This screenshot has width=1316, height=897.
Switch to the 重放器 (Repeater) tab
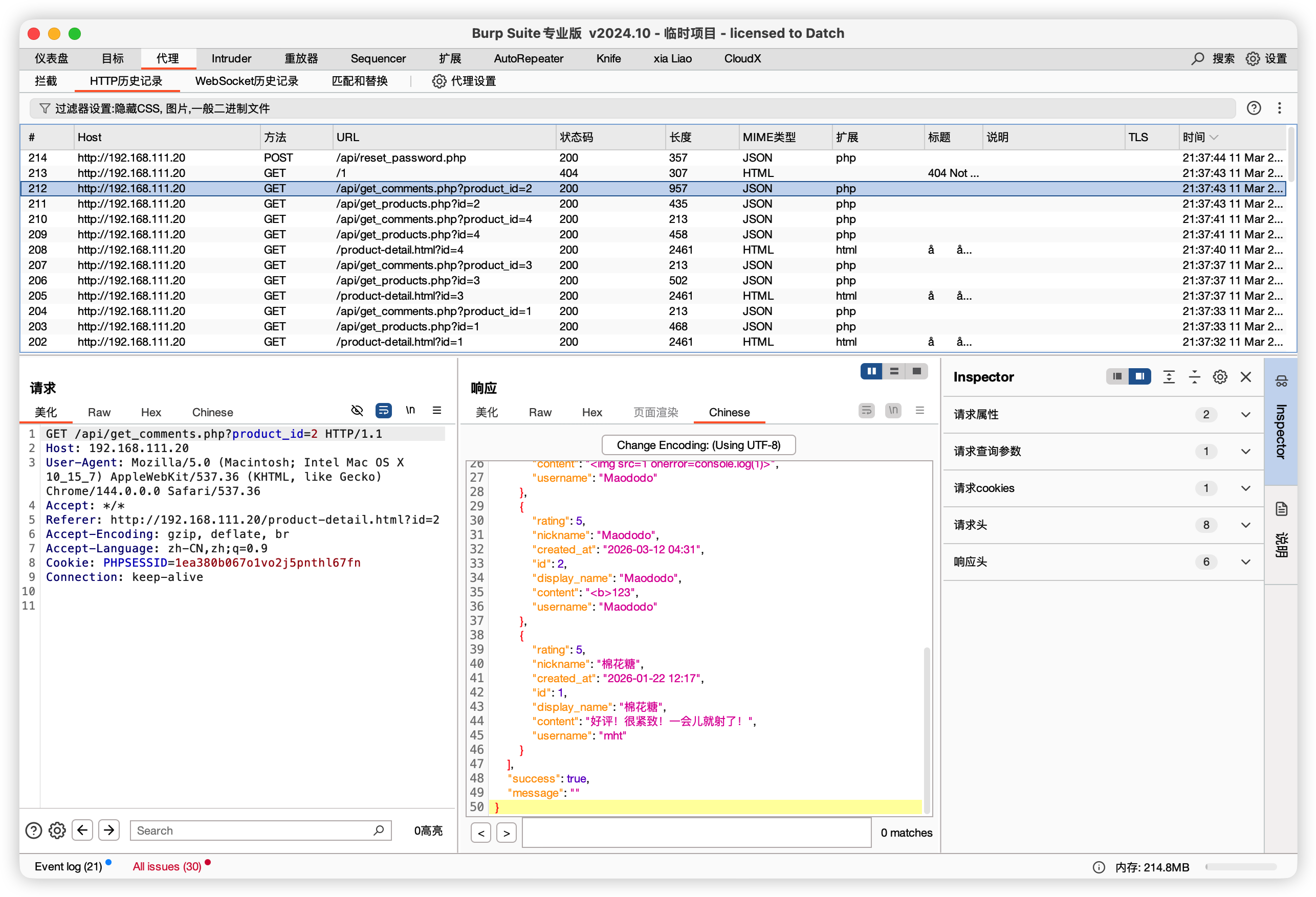pos(301,58)
